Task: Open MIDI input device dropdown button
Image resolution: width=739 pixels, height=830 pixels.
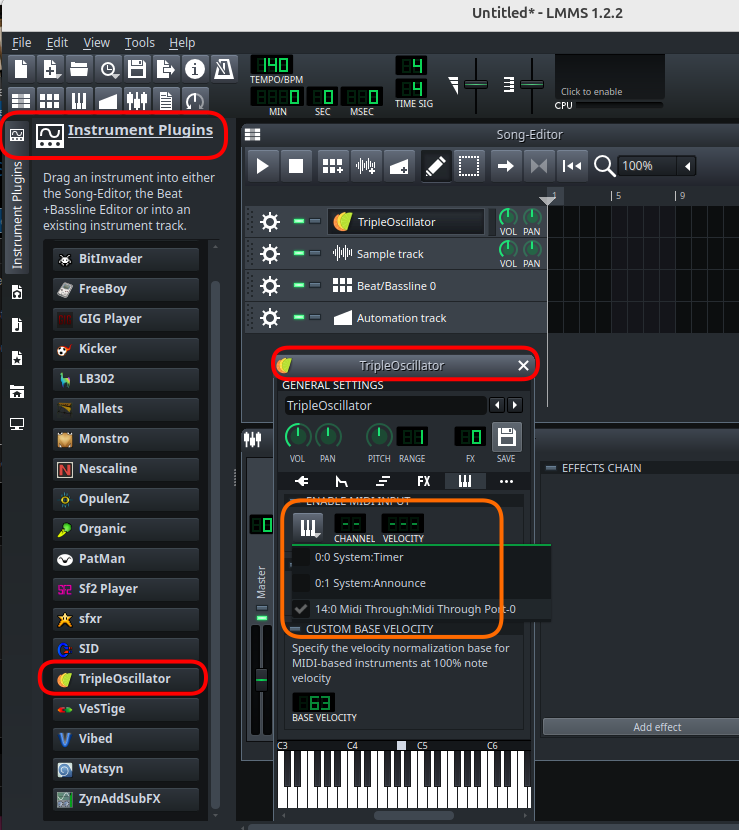Action: tap(308, 527)
